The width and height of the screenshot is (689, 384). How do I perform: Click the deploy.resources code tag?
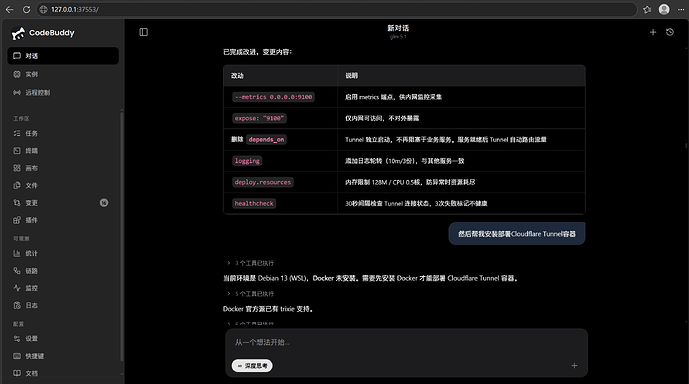click(x=263, y=182)
